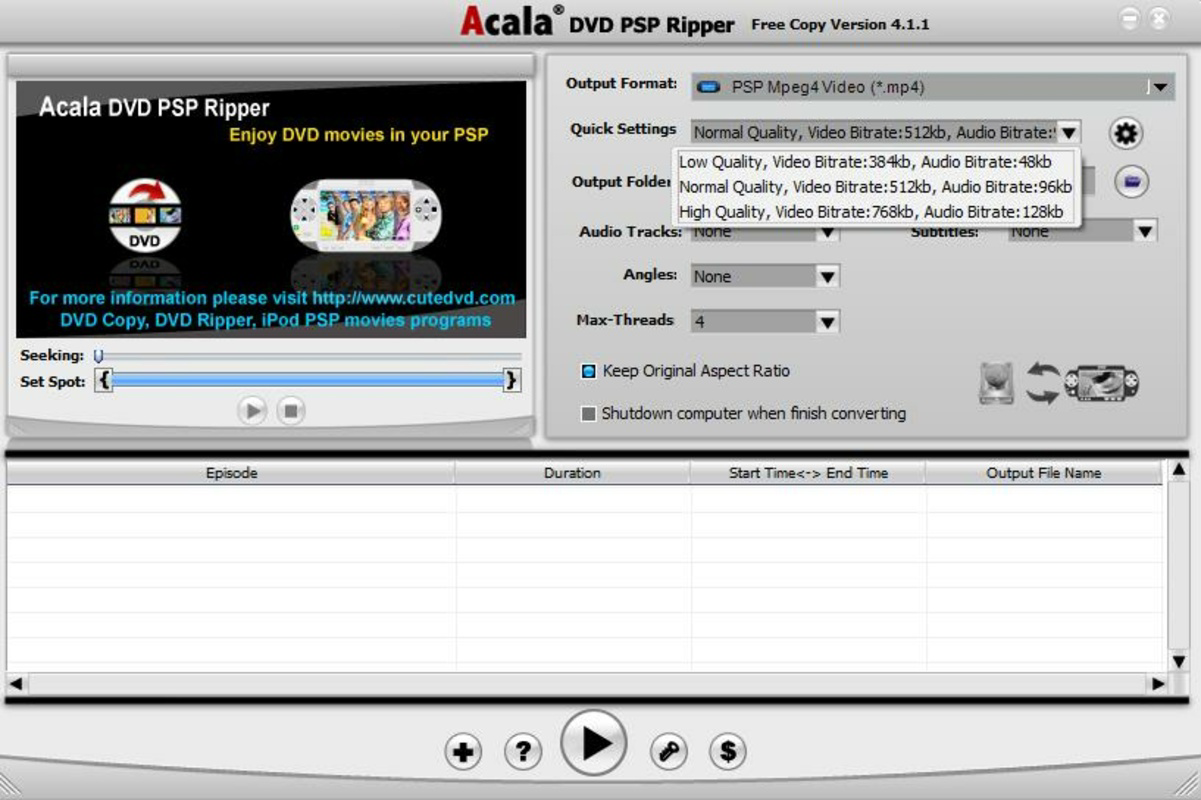1201x800 pixels.
Task: Toggle Keep Original Aspect Ratio checkbox
Action: [x=589, y=371]
